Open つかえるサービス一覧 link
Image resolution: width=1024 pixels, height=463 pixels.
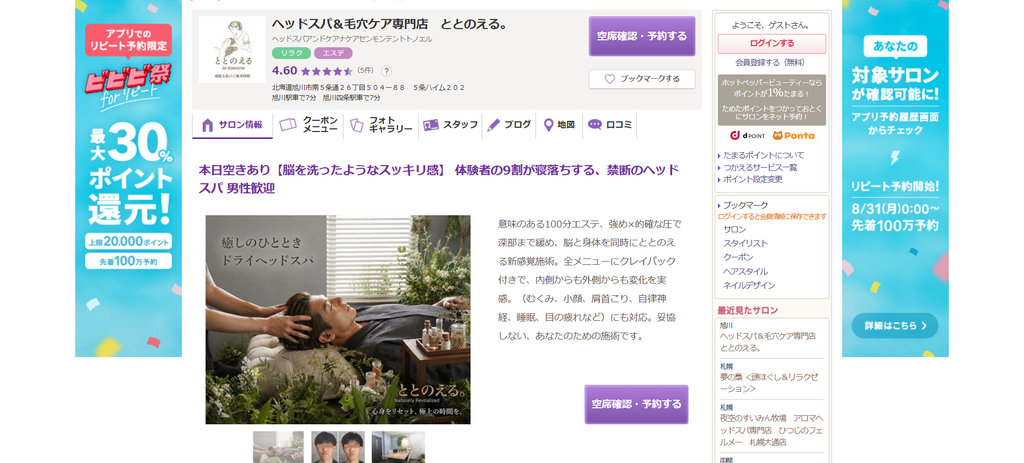click(760, 167)
